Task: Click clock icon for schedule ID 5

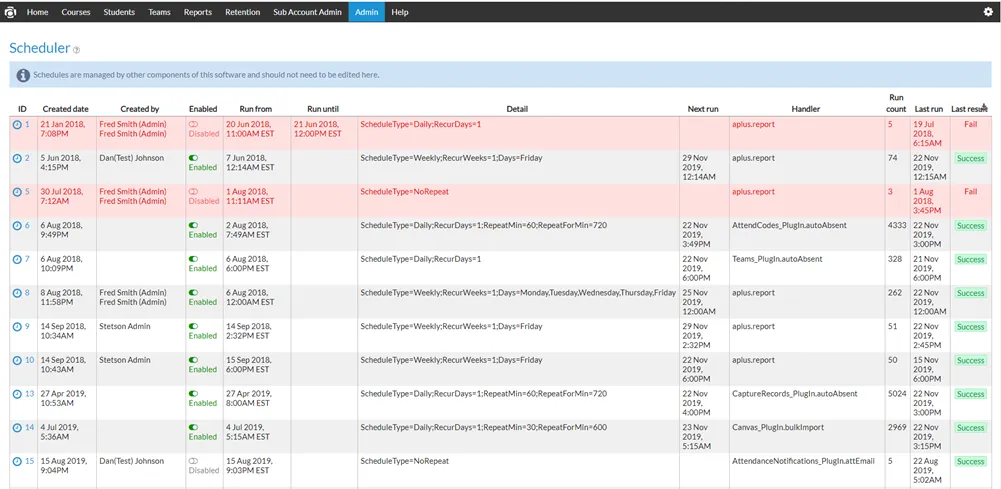Action: coord(17,192)
